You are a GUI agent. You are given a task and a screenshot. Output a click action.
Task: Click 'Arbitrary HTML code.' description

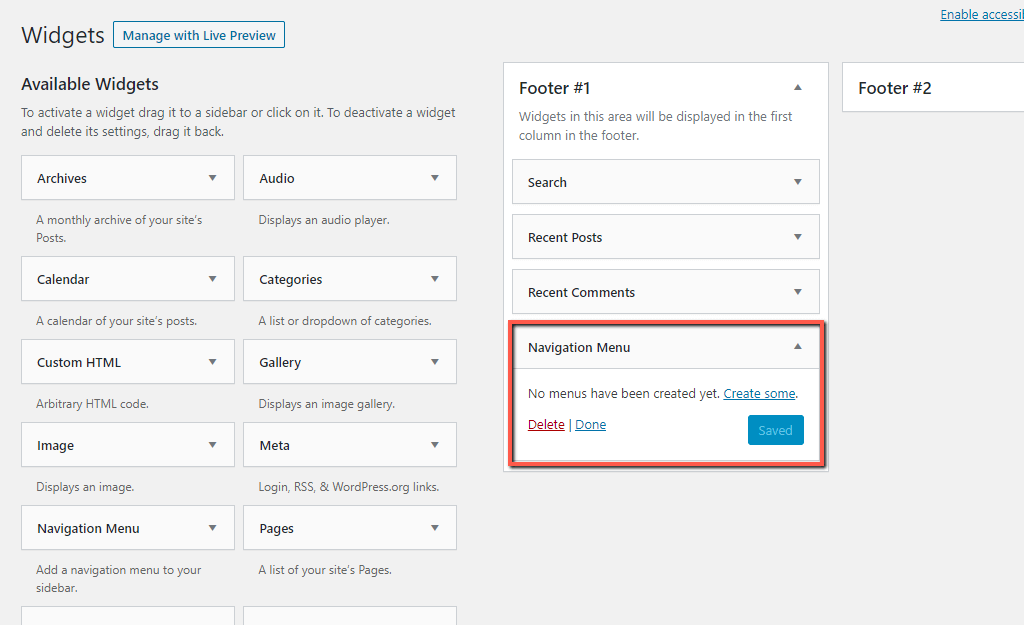pyautogui.click(x=92, y=404)
